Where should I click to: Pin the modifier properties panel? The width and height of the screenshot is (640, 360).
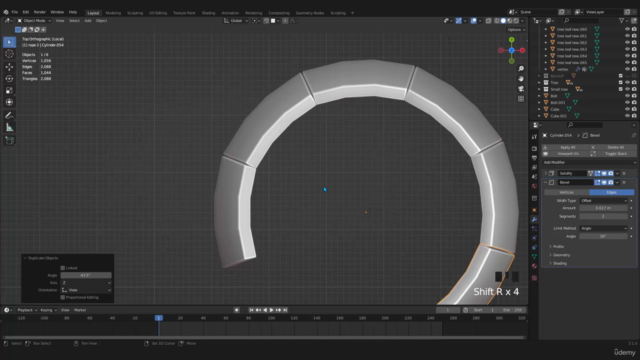(633, 136)
